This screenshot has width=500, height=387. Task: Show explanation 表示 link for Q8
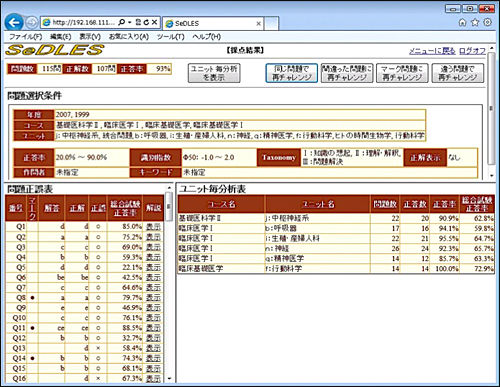[153, 298]
